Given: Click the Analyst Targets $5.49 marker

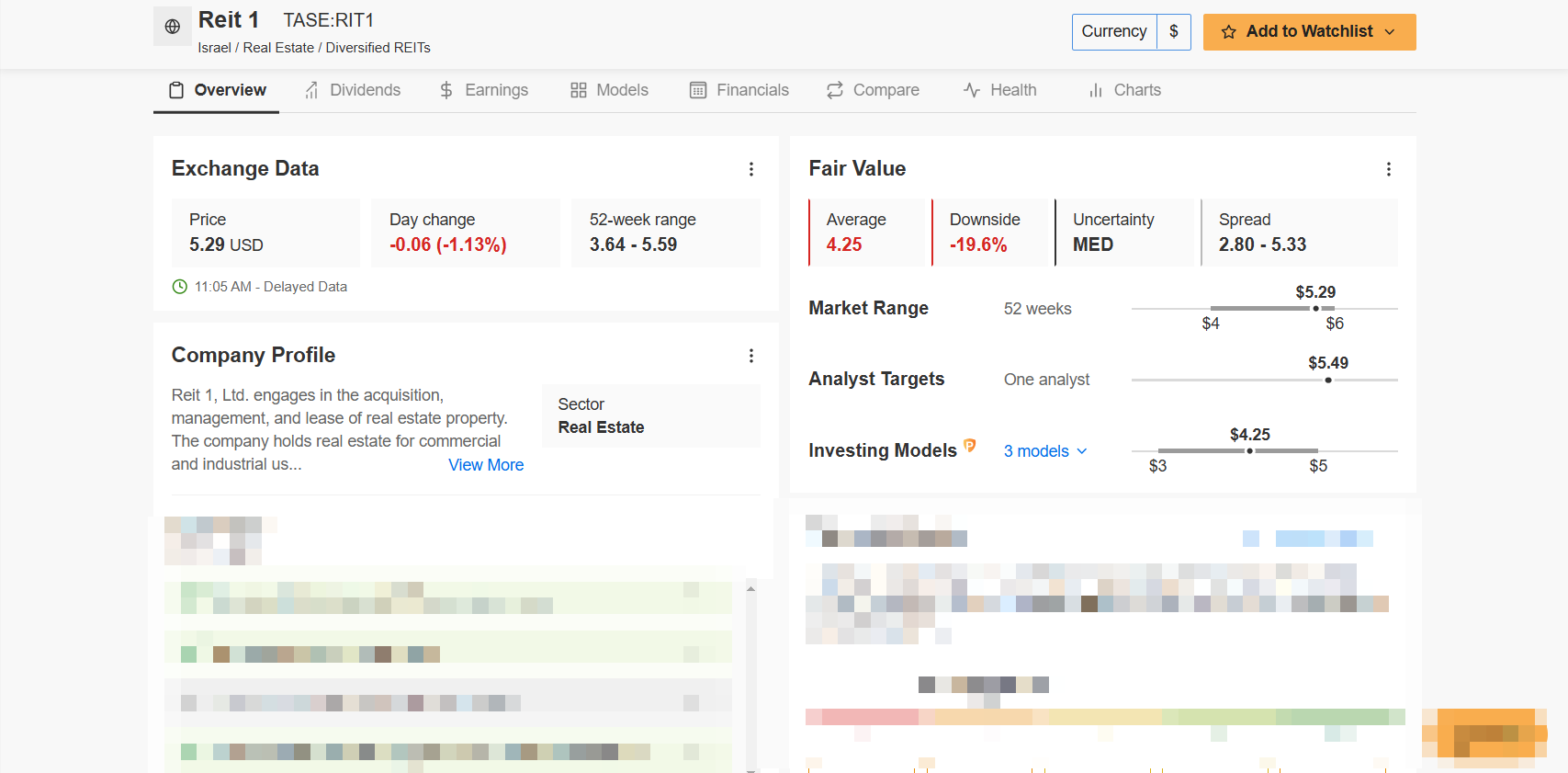Looking at the screenshot, I should point(1328,380).
